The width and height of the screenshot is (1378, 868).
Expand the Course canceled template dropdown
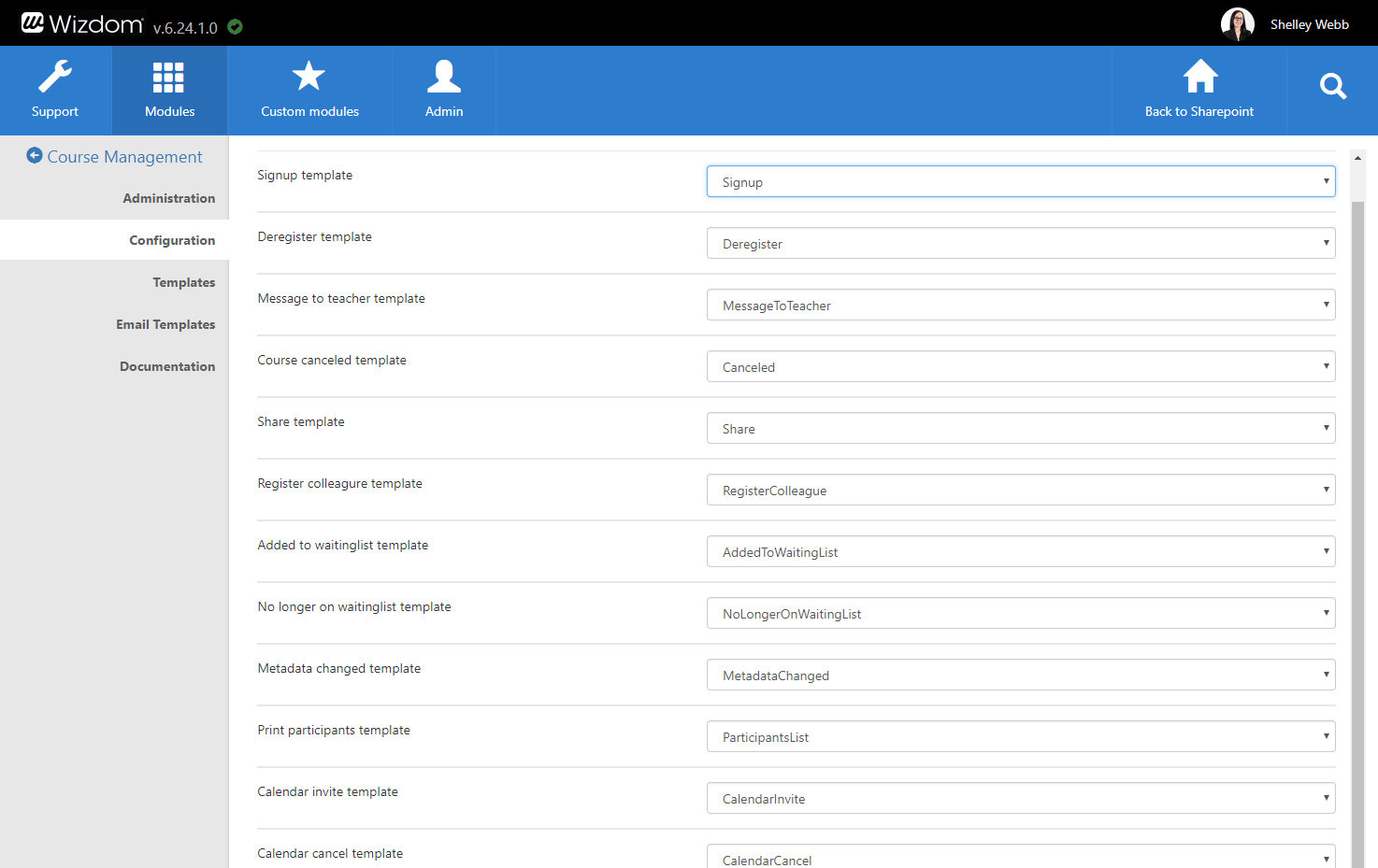1020,367
